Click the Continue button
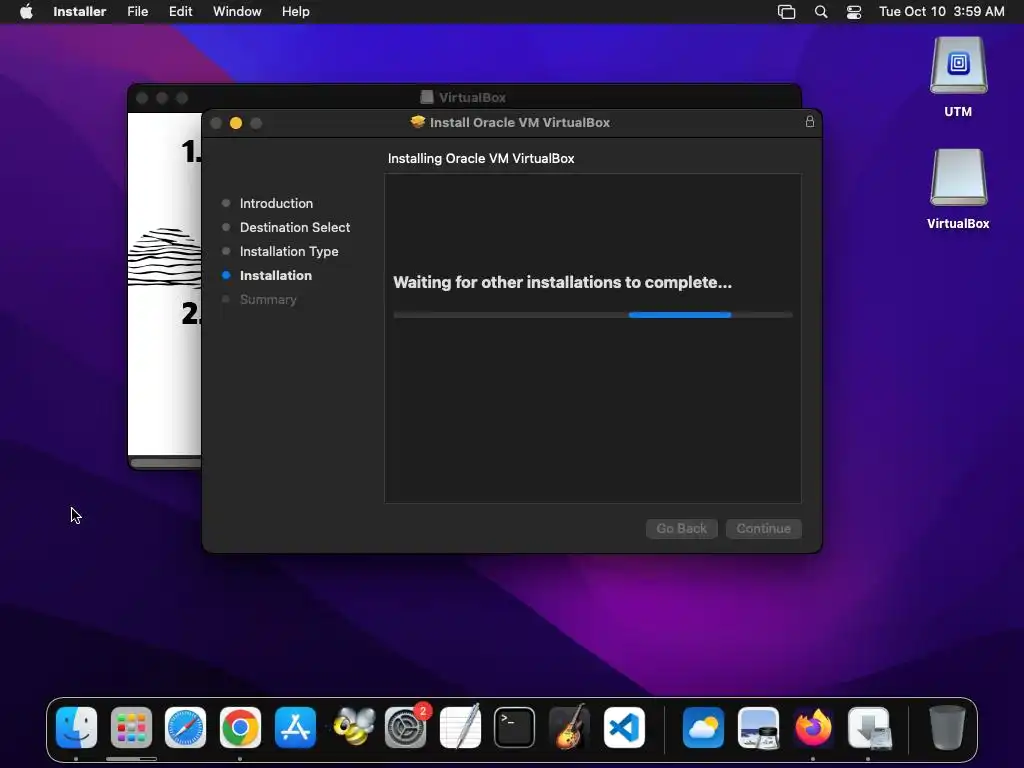The width and height of the screenshot is (1024, 768). pyautogui.click(x=763, y=528)
